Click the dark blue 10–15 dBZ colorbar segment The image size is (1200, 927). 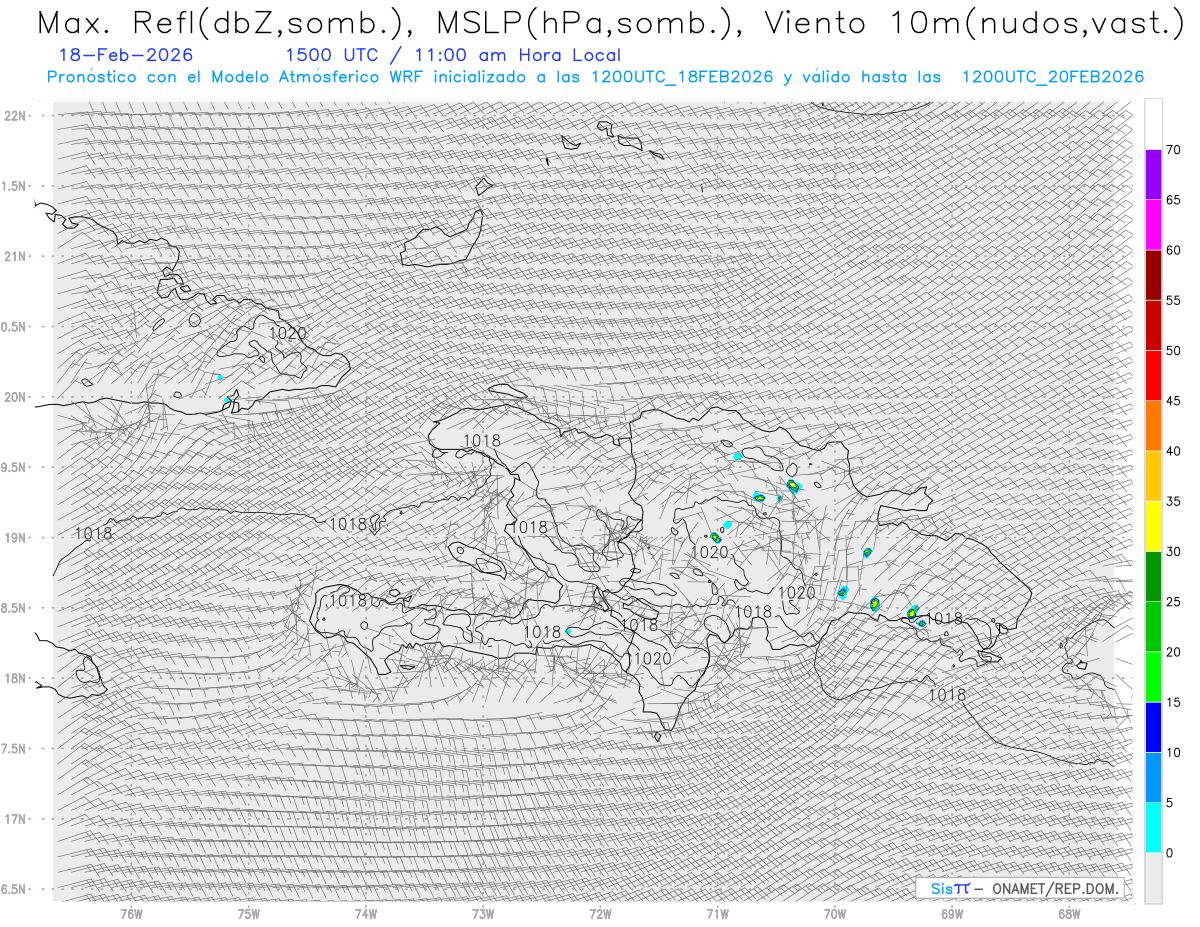click(x=1153, y=727)
